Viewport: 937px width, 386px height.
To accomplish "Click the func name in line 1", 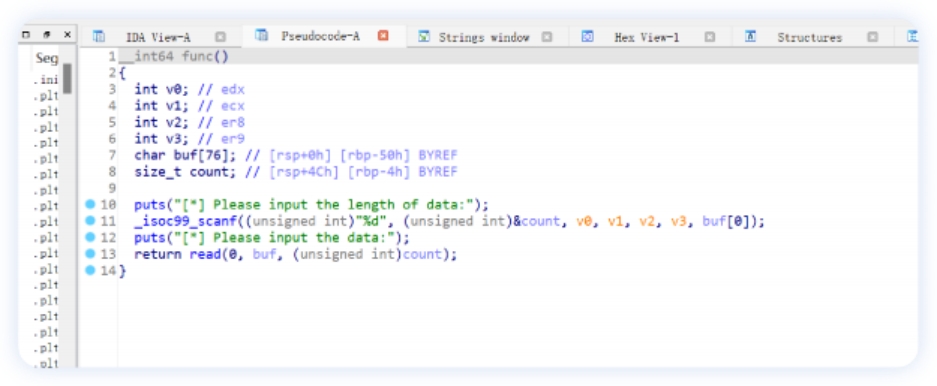I will coord(198,57).
